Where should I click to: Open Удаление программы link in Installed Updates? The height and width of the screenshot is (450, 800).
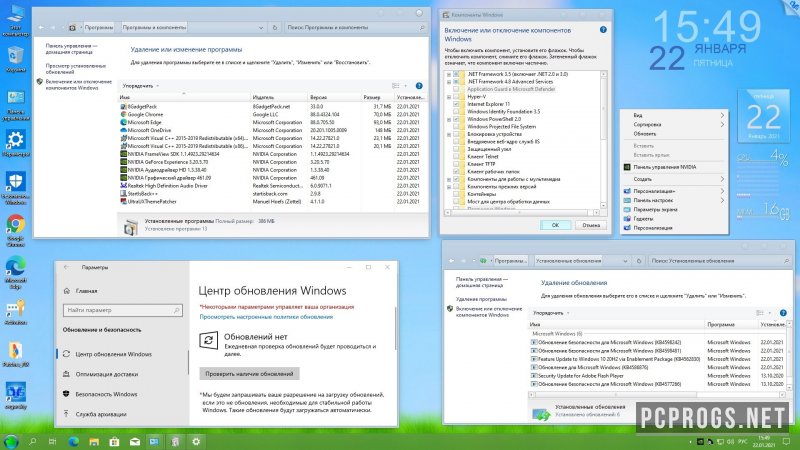(x=481, y=299)
